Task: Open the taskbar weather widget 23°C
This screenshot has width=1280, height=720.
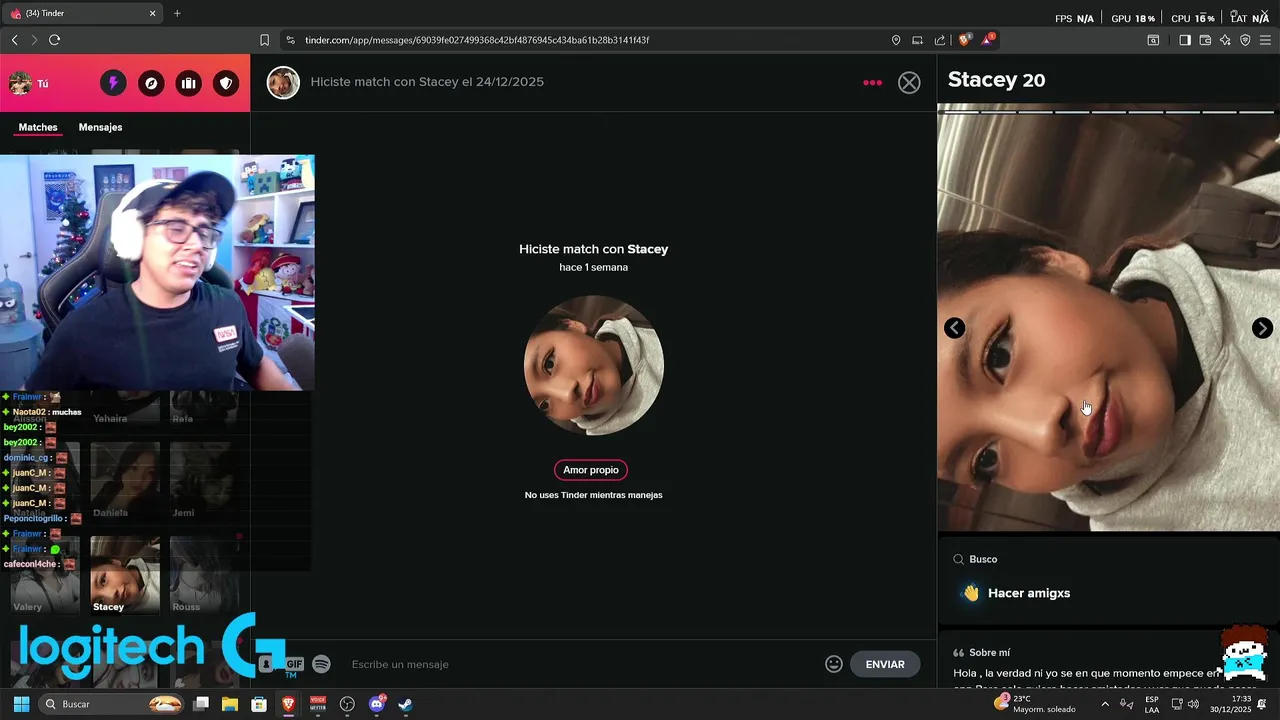Action: click(x=1035, y=704)
